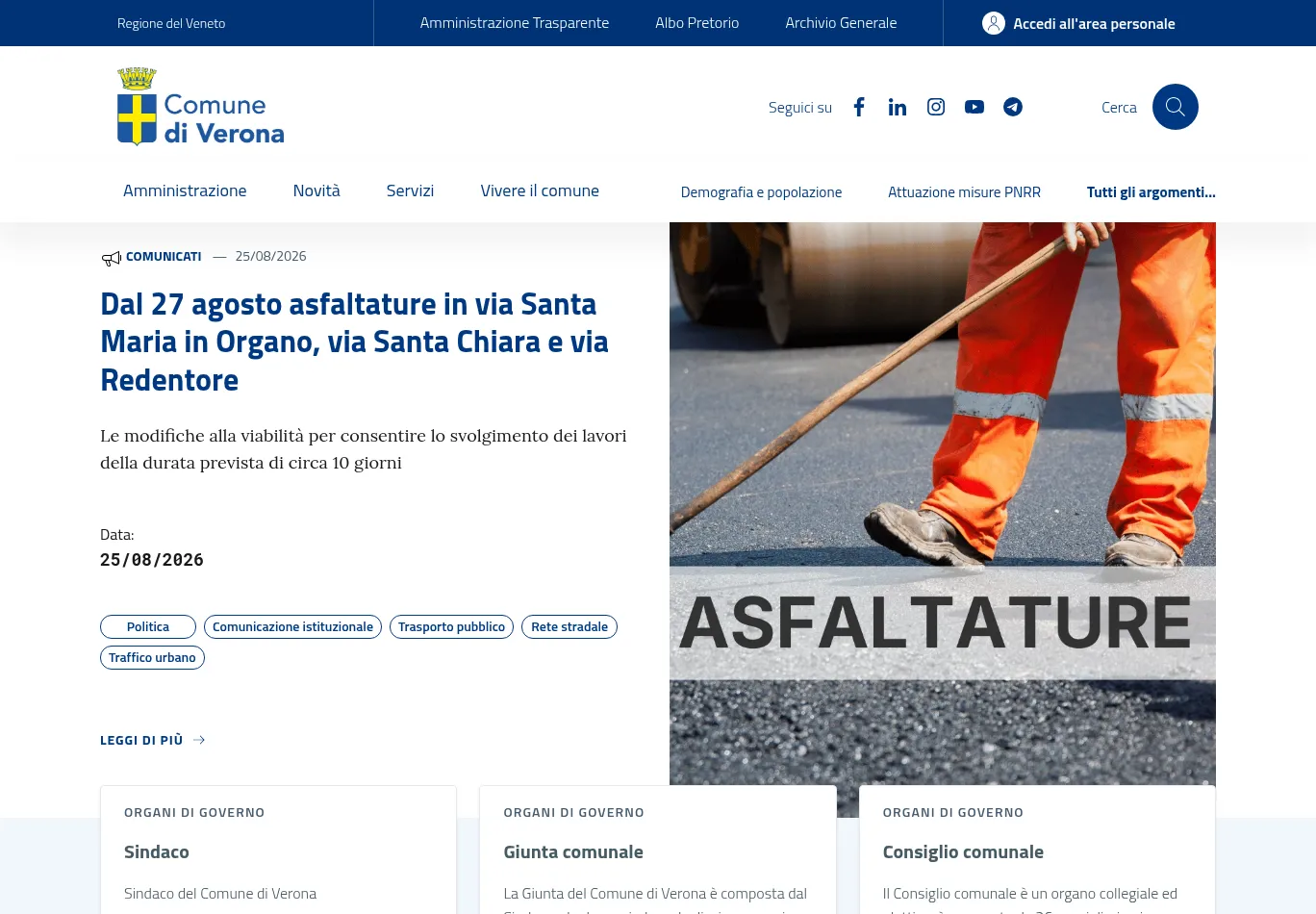Select the Comunicazione istituzionale tag

pos(292,626)
